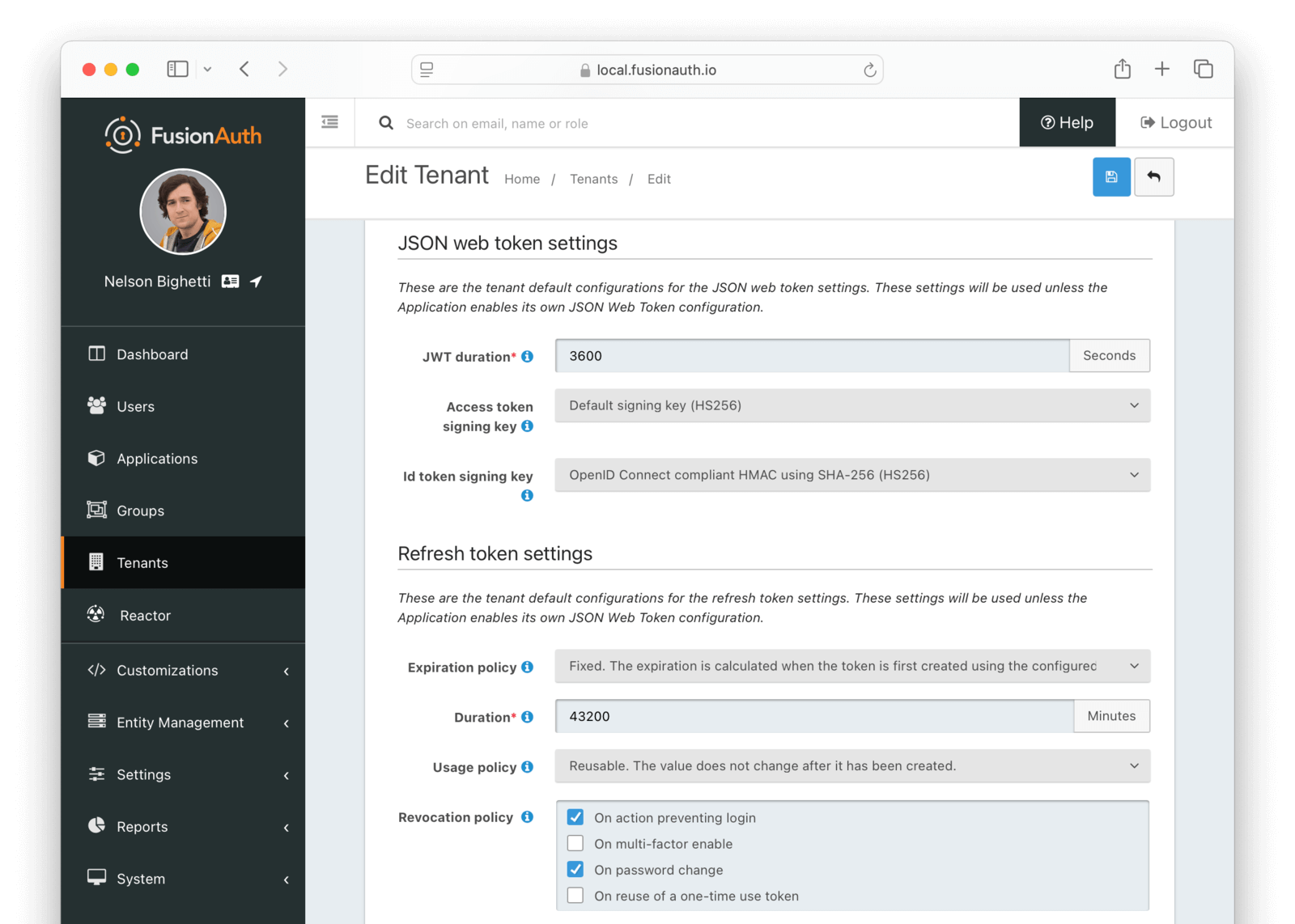This screenshot has height=924, width=1295.
Task: Open the Access token signing key dropdown
Action: 851,405
